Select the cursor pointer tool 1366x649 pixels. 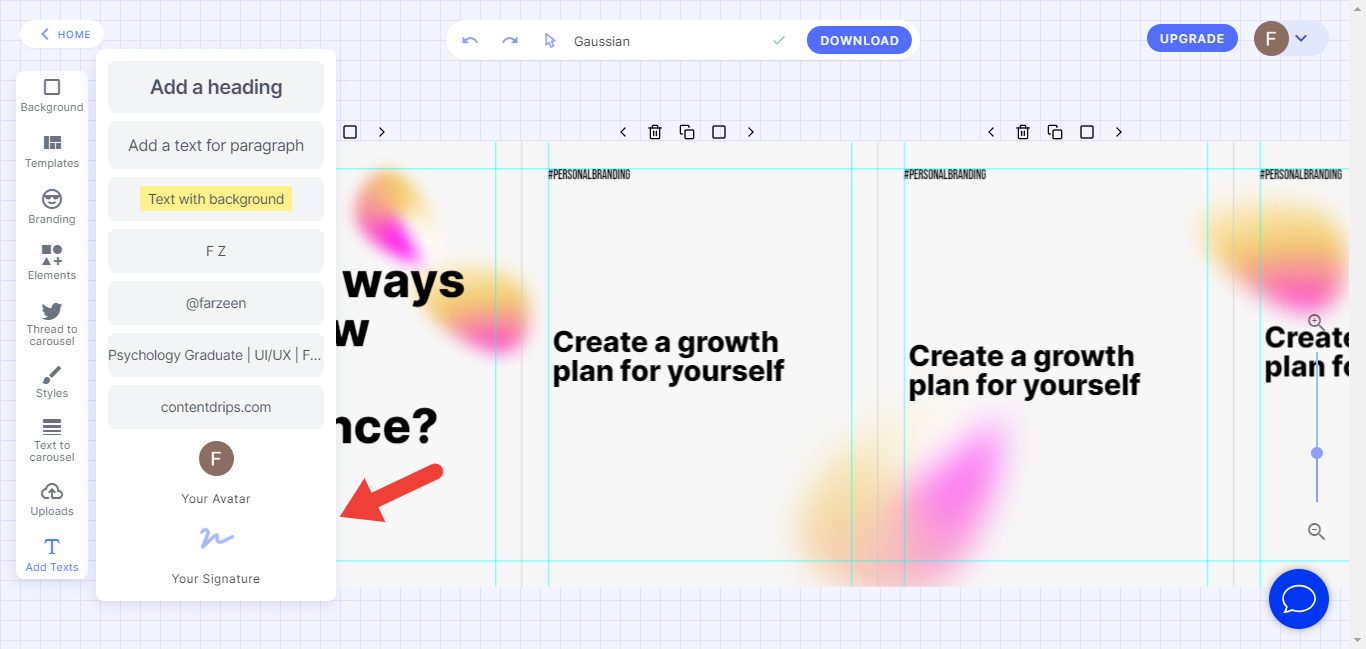click(x=549, y=41)
